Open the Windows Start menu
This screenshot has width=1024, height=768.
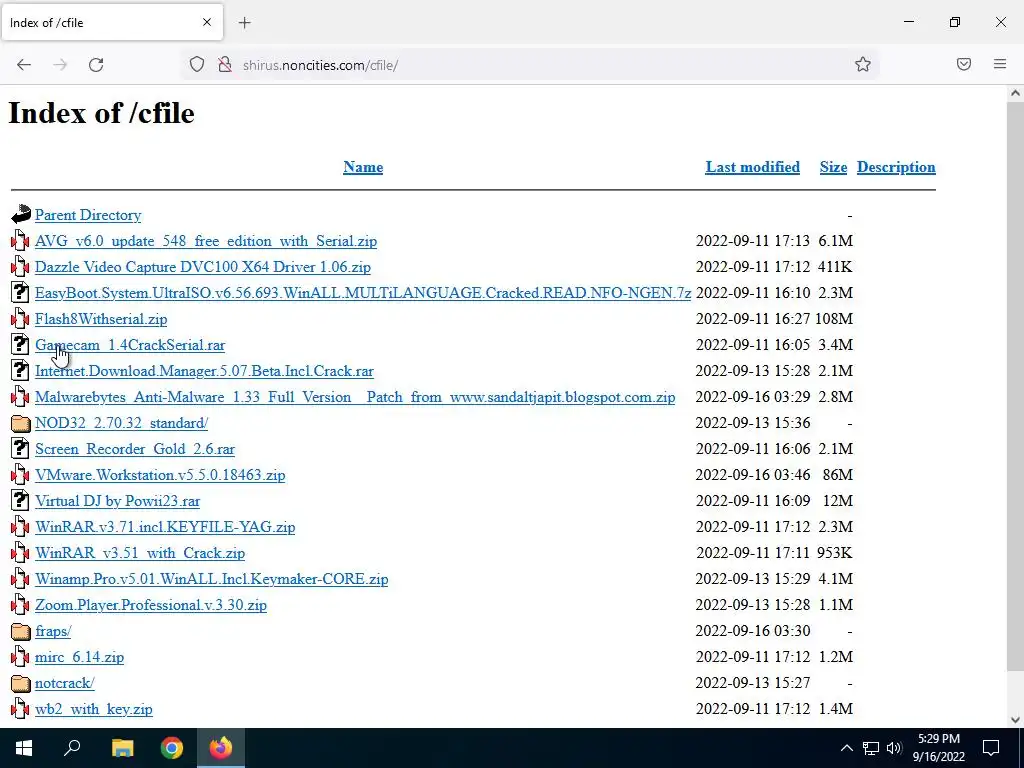tap(24, 748)
